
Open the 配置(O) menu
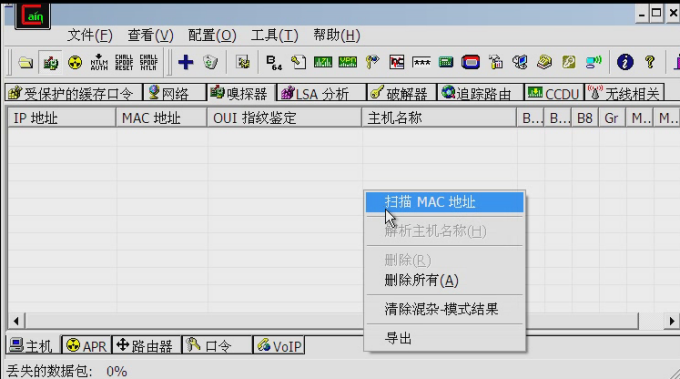(x=212, y=35)
